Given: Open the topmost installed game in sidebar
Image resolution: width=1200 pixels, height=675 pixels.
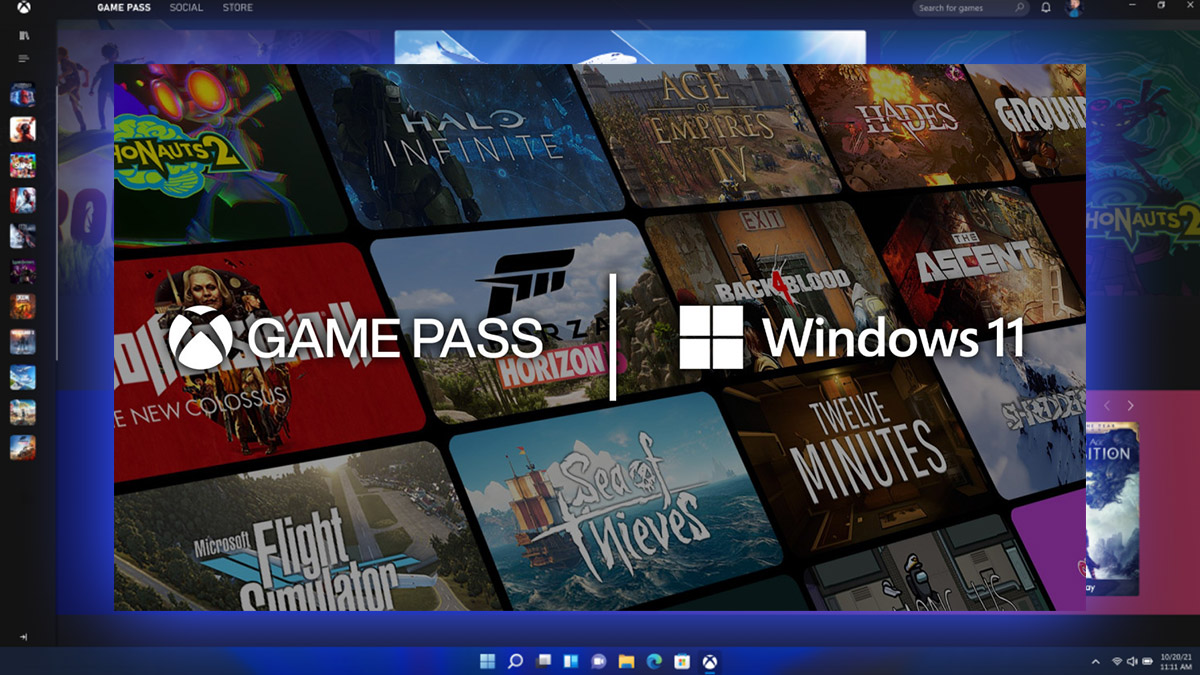Looking at the screenshot, I should pos(23,95).
